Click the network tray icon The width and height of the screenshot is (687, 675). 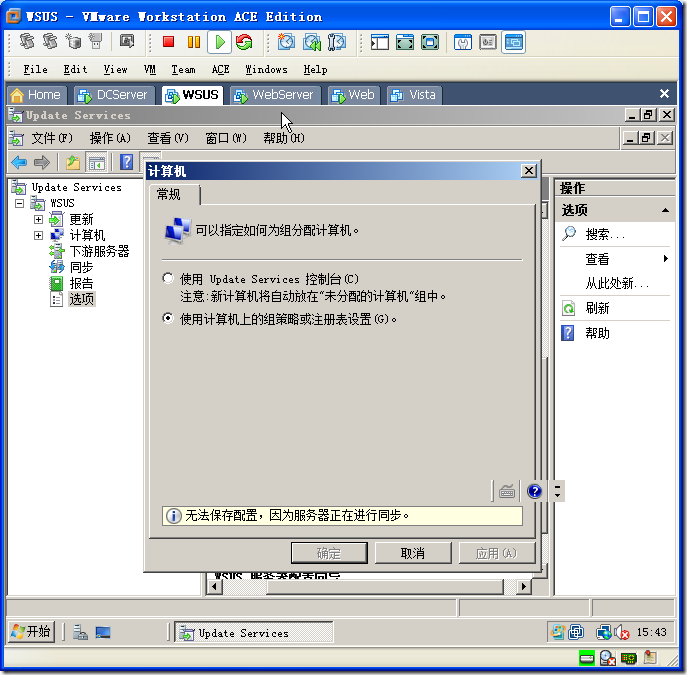click(x=603, y=633)
